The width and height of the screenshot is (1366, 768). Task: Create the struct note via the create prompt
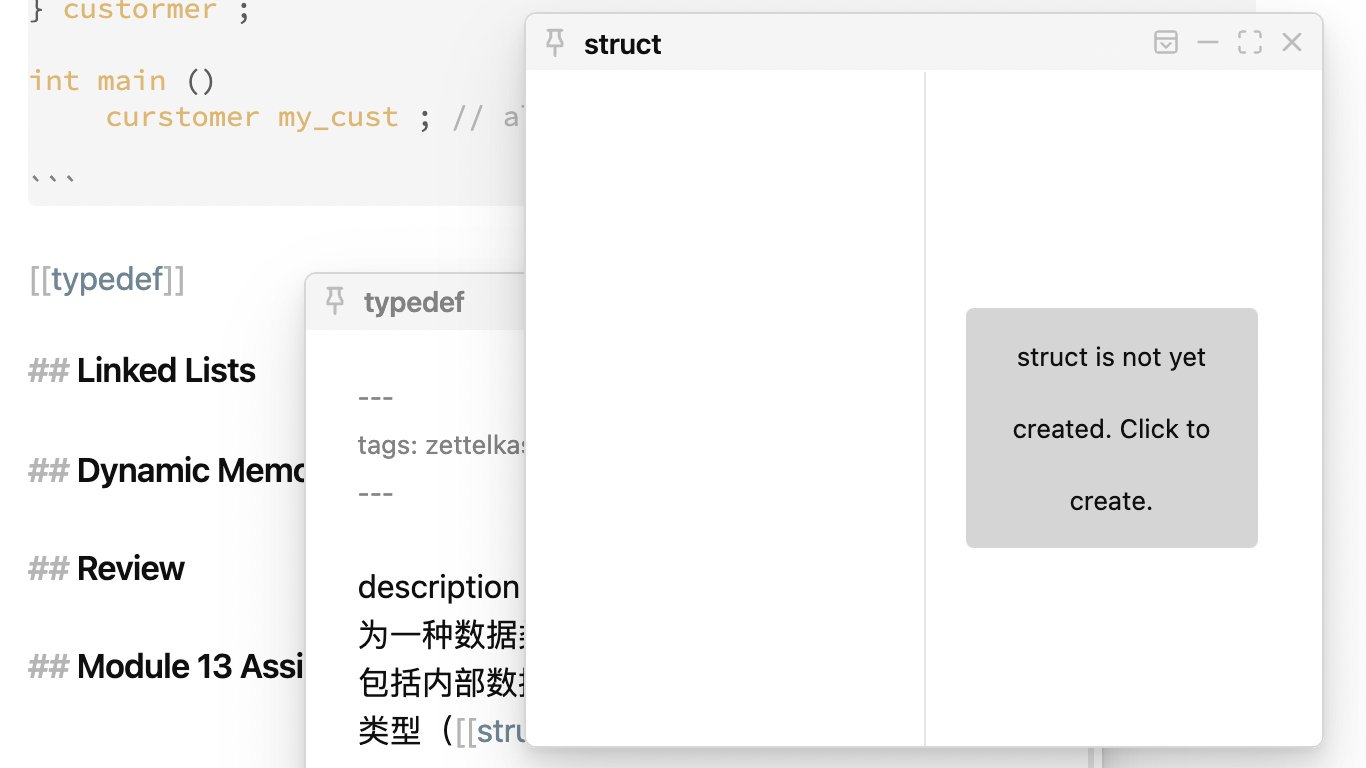pyautogui.click(x=1111, y=428)
